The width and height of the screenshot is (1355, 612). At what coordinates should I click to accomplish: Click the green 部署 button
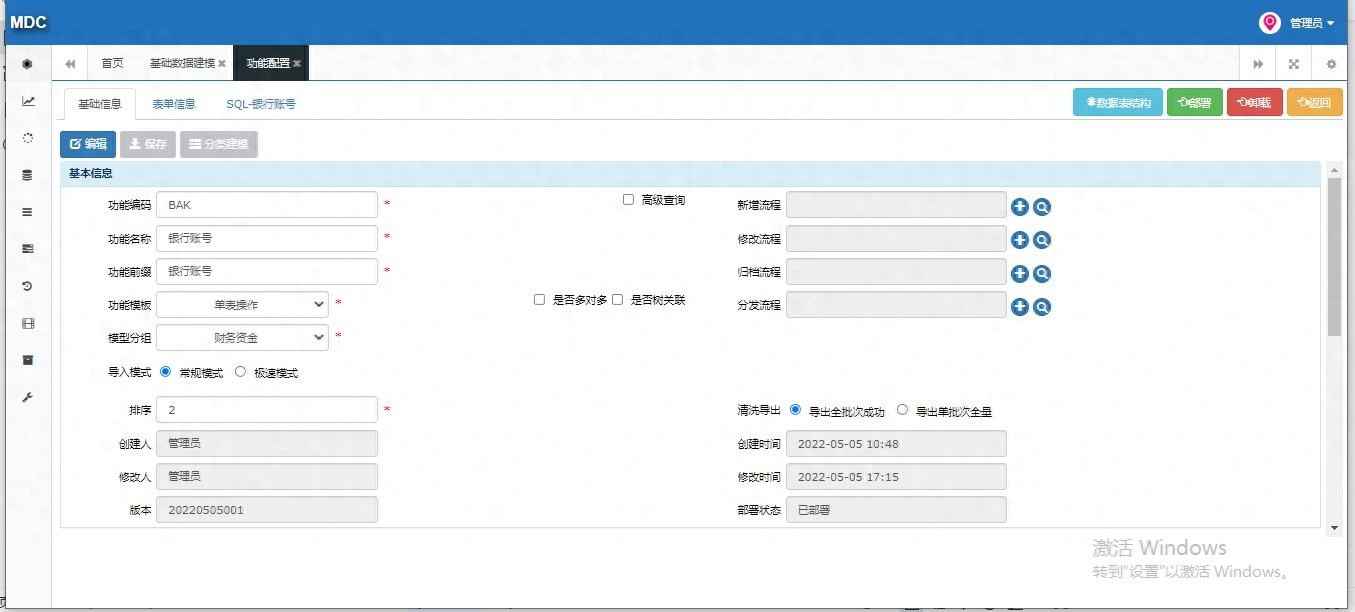coord(1195,102)
